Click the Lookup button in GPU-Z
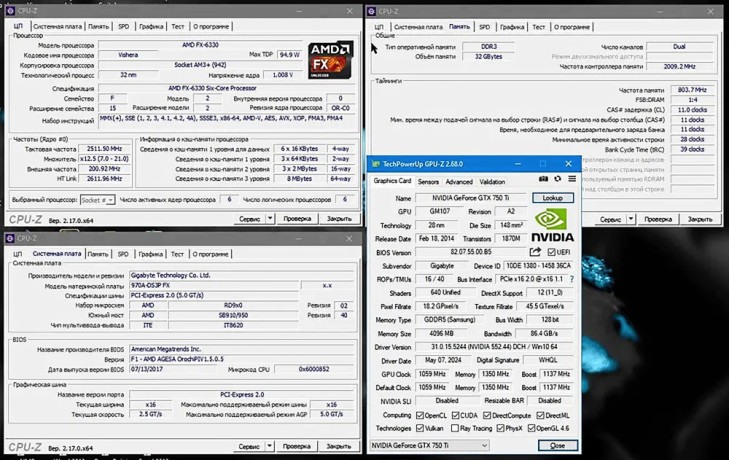Viewport: 729px width, 460px height. pos(552,198)
